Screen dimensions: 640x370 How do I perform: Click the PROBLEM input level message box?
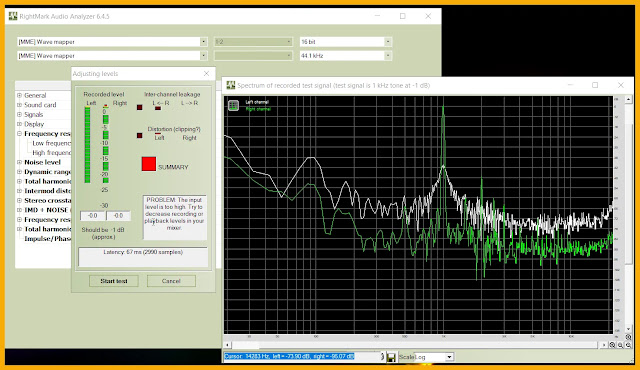[175, 217]
